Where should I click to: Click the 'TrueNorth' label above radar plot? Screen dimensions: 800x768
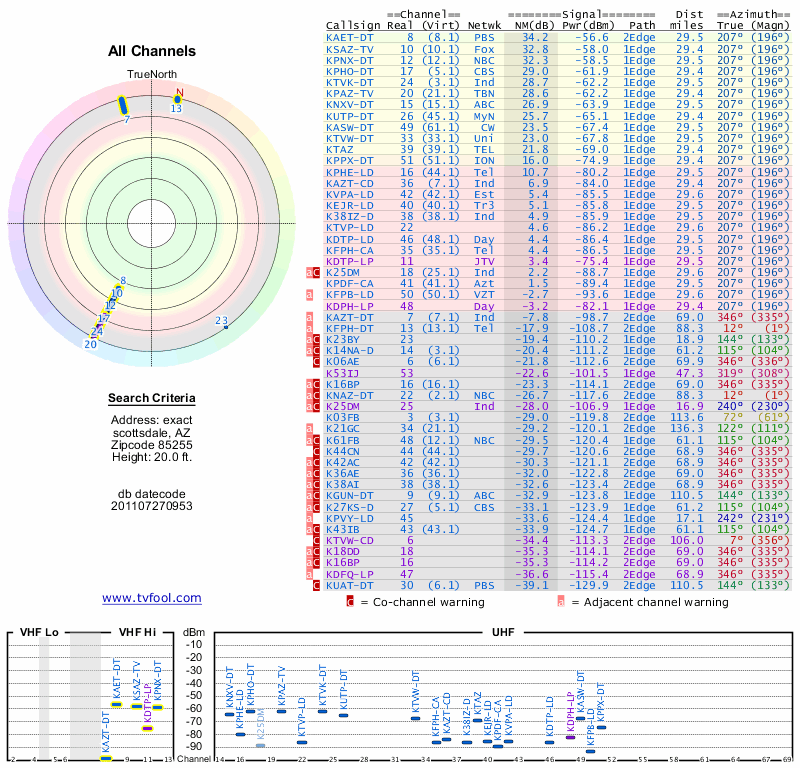[152, 75]
